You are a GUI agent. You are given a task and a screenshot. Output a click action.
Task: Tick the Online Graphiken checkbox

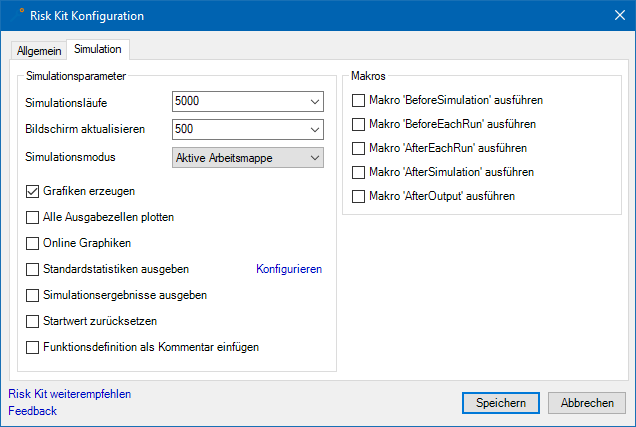tap(32, 243)
